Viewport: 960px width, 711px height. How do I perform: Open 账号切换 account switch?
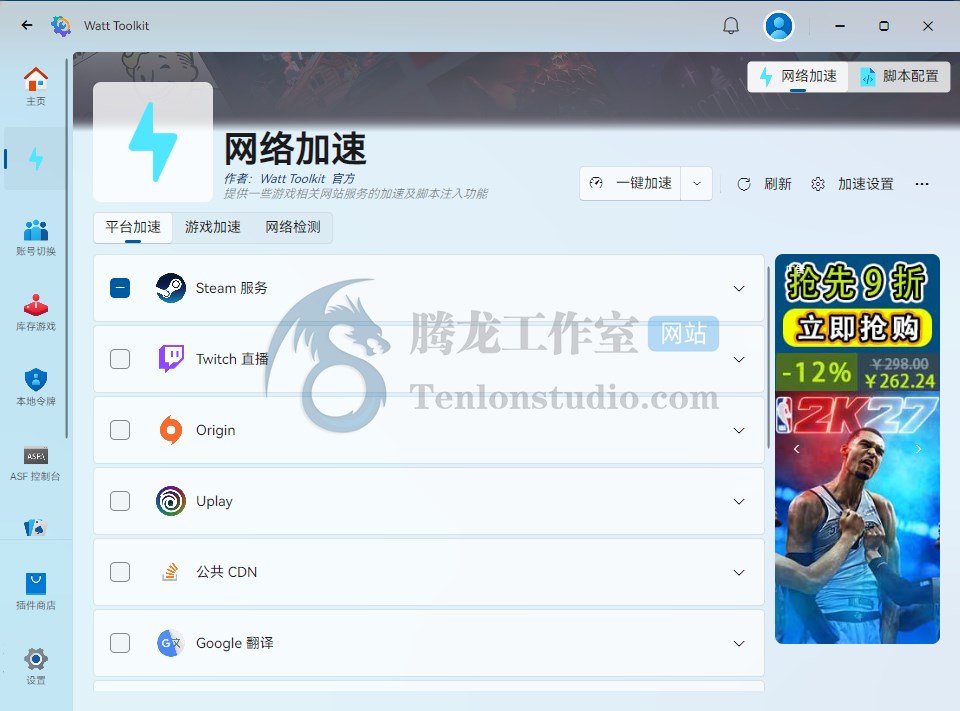pyautogui.click(x=36, y=237)
